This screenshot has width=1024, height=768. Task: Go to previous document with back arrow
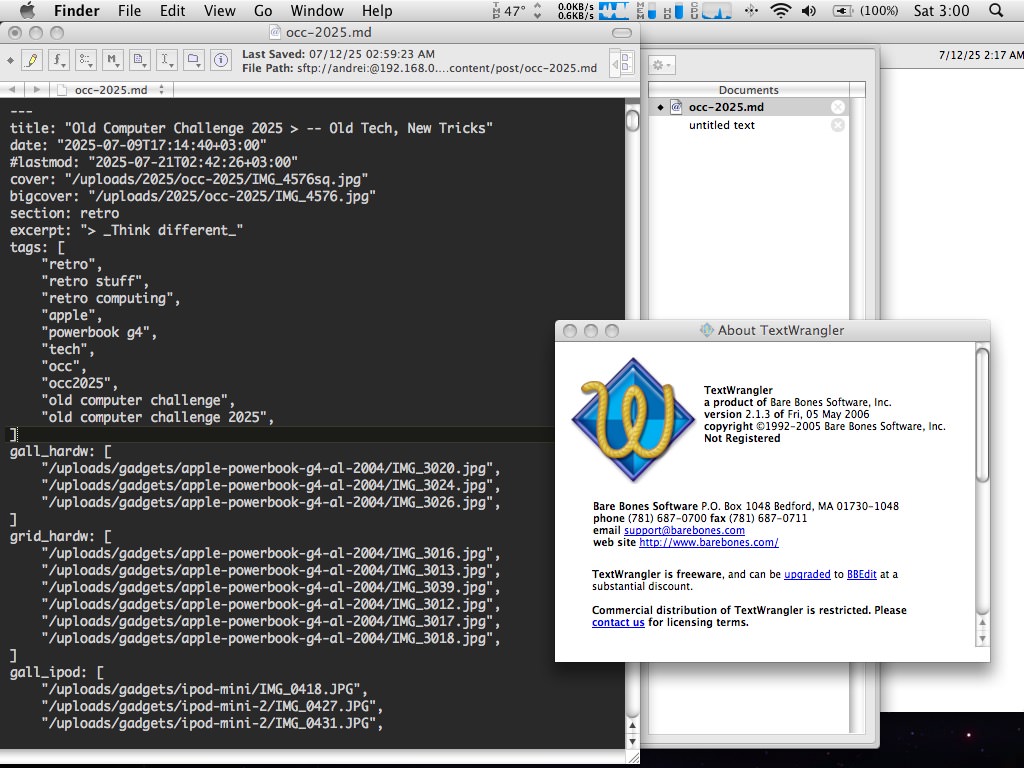pos(12,89)
